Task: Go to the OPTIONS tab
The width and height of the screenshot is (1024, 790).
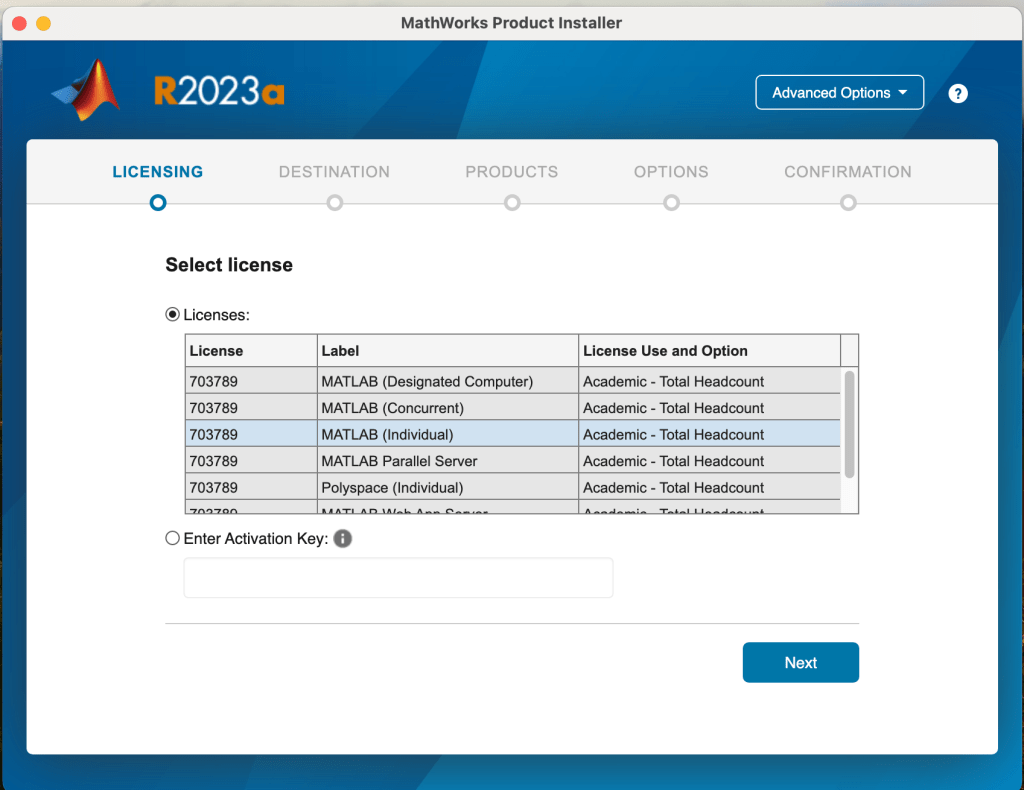Action: [671, 172]
